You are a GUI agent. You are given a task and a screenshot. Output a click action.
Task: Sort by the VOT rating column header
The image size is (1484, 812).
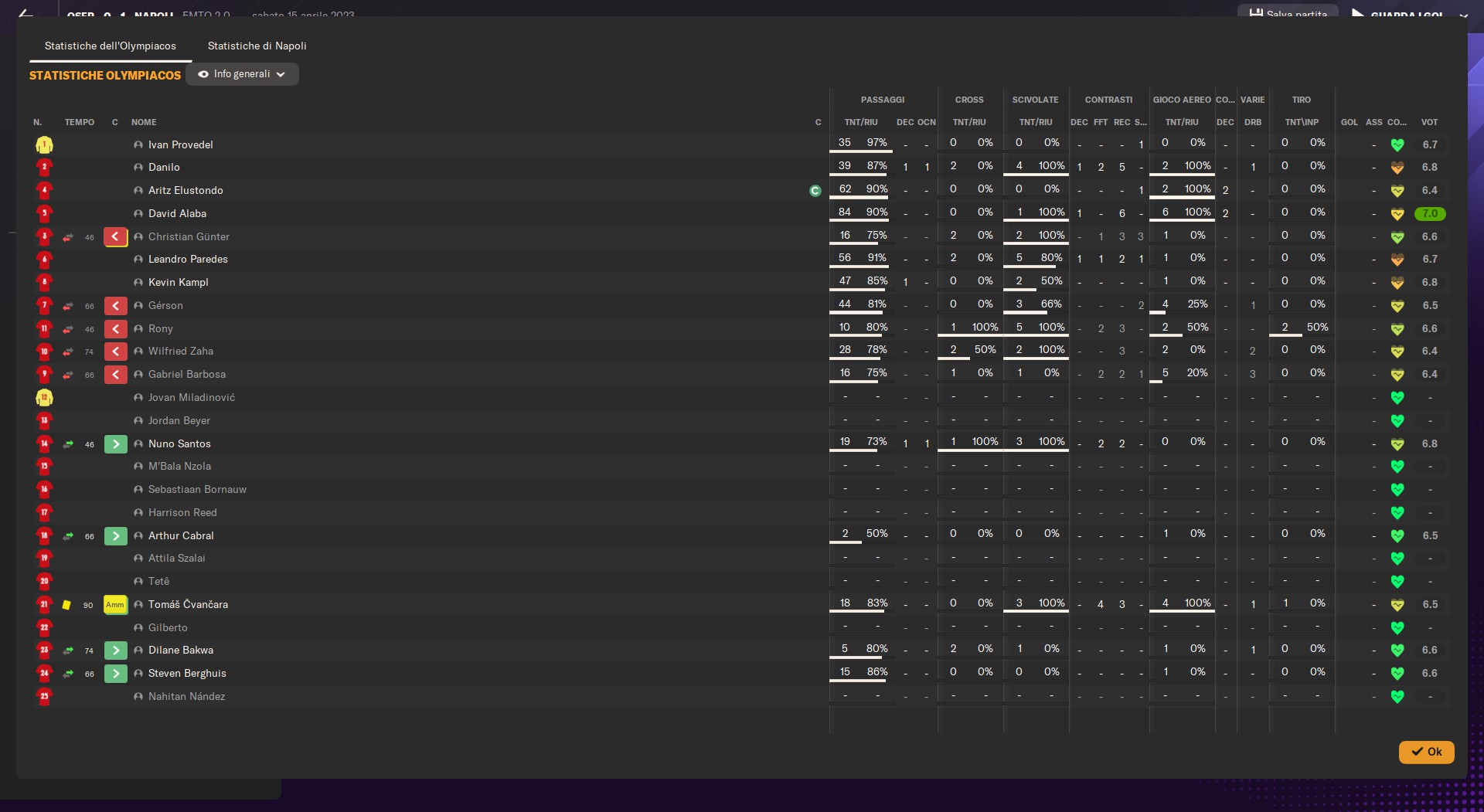click(x=1429, y=122)
